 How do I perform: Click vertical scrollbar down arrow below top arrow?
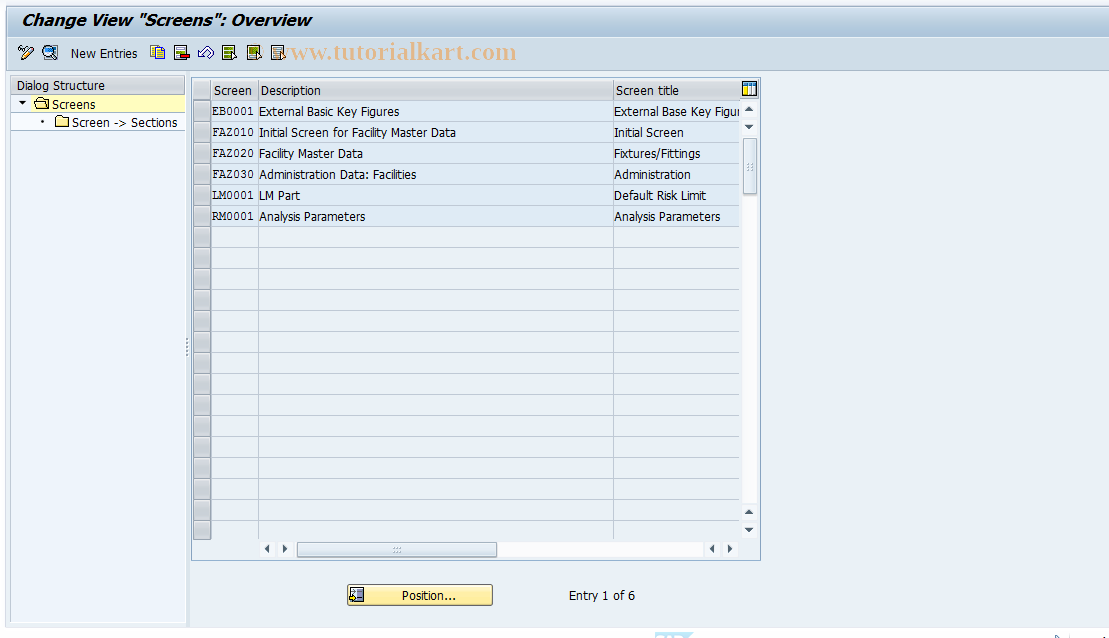(749, 127)
